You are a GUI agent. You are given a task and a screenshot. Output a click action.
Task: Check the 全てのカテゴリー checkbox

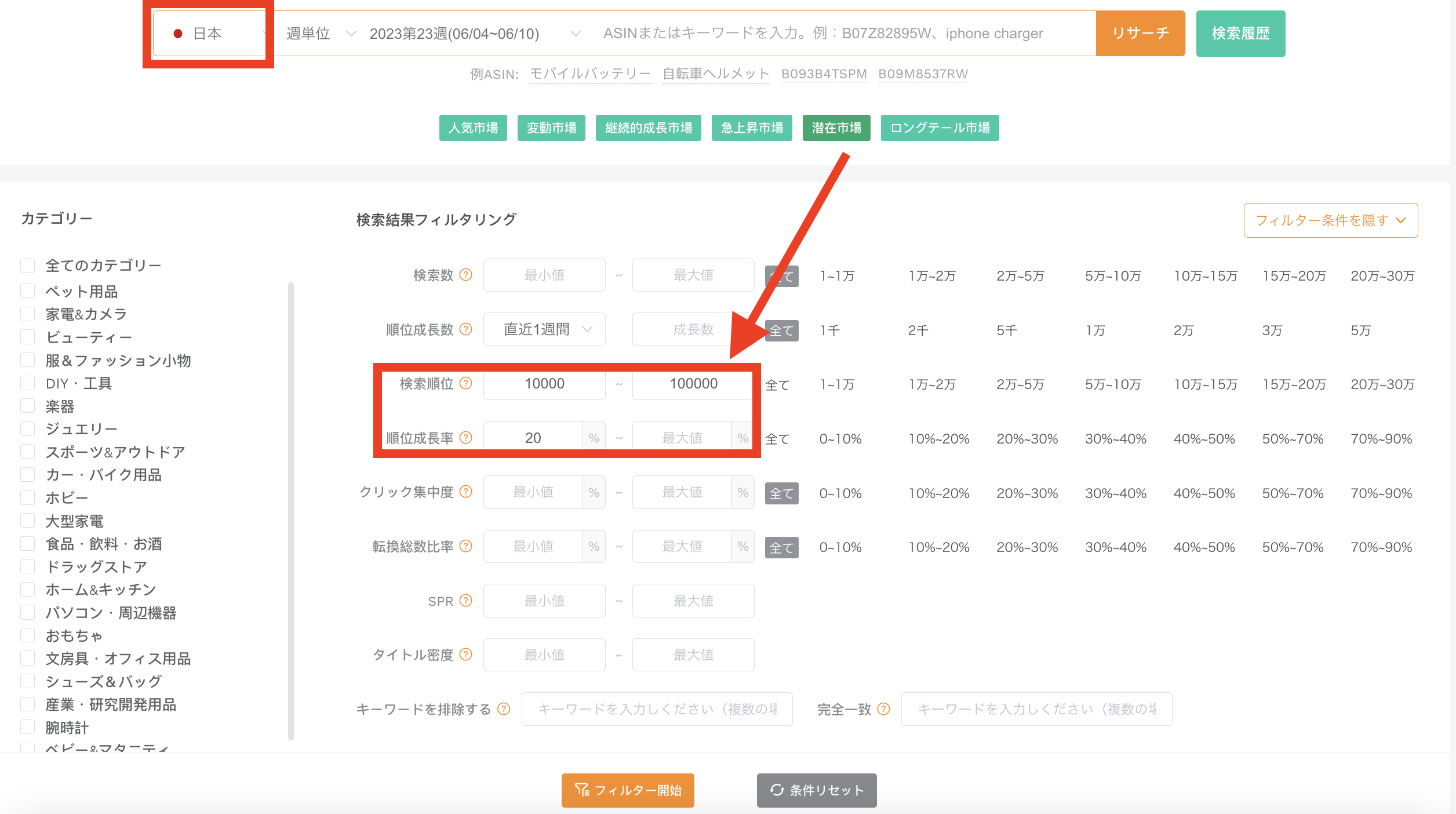(28, 266)
